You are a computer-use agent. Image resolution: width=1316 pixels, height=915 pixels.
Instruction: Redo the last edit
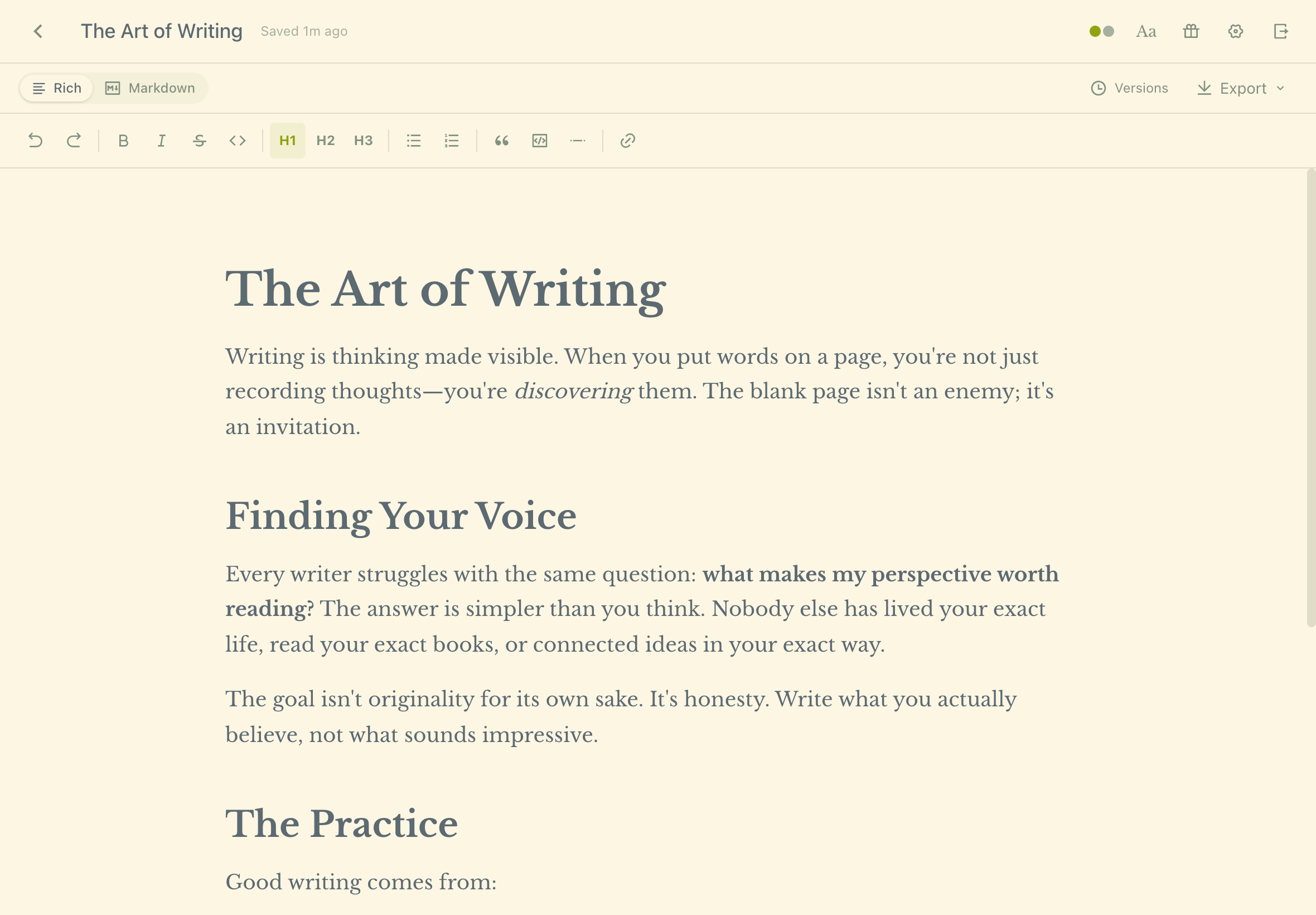(74, 141)
